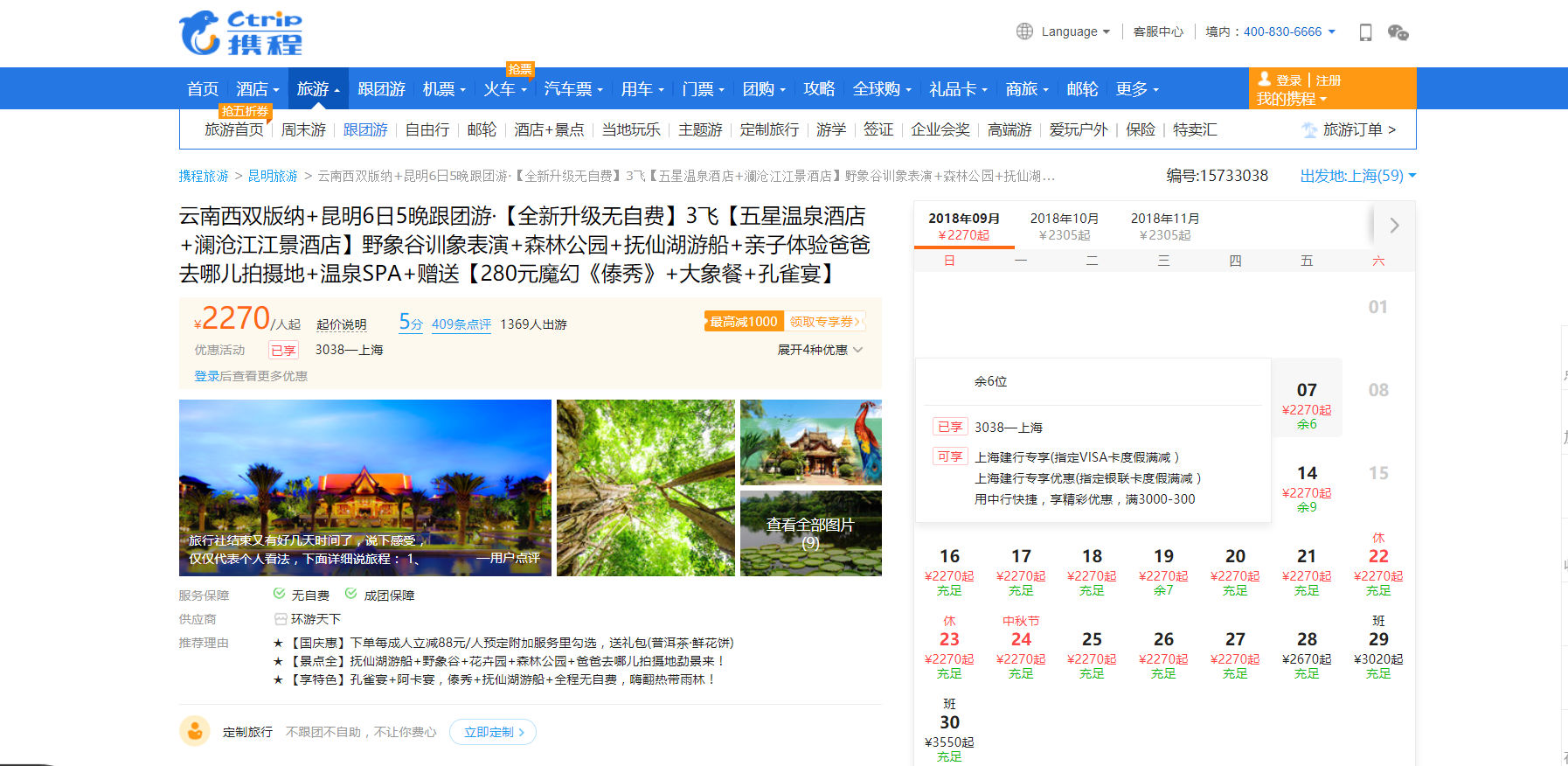Screen dimensions: 1568x766
Task: Expand 我的携程 dropdown
Action: pos(1291,99)
